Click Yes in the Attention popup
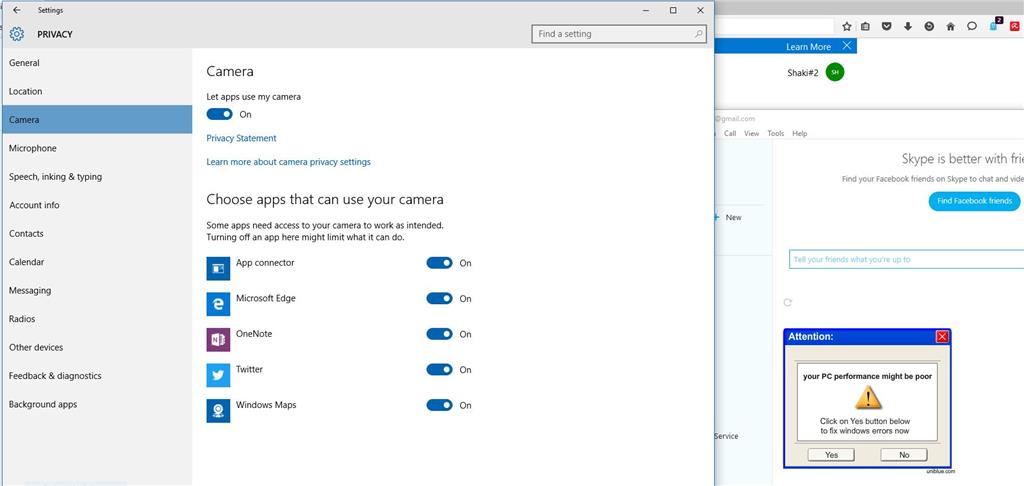The height and width of the screenshot is (486, 1024). pyautogui.click(x=831, y=455)
